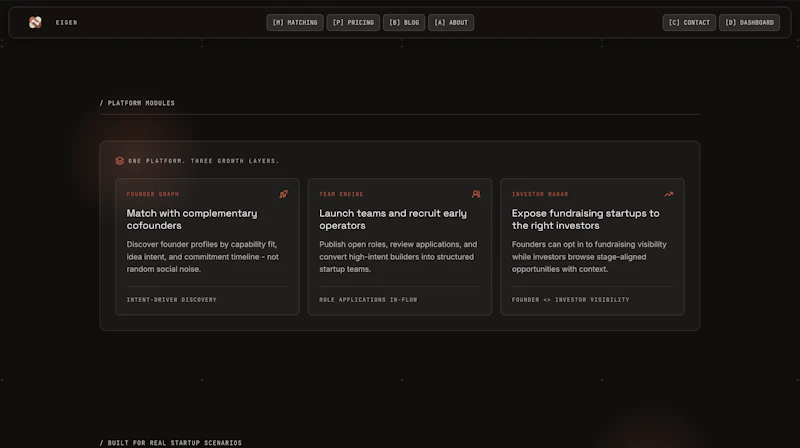Click 'ROLE APPLICATIONS IN-FLOW' footer text
The height and width of the screenshot is (448, 800).
368,300
